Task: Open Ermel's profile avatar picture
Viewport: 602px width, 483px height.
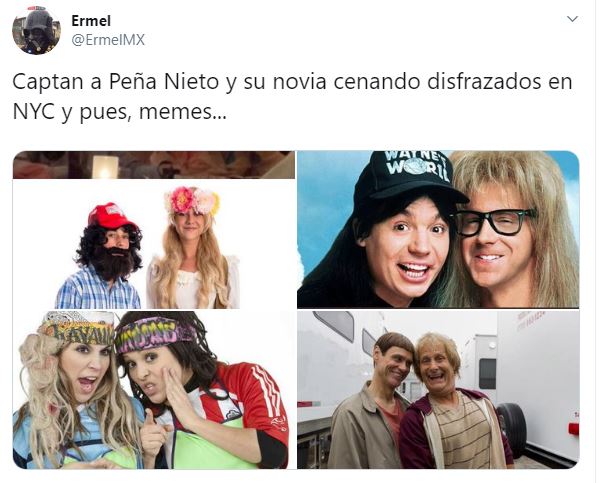Action: [x=36, y=31]
